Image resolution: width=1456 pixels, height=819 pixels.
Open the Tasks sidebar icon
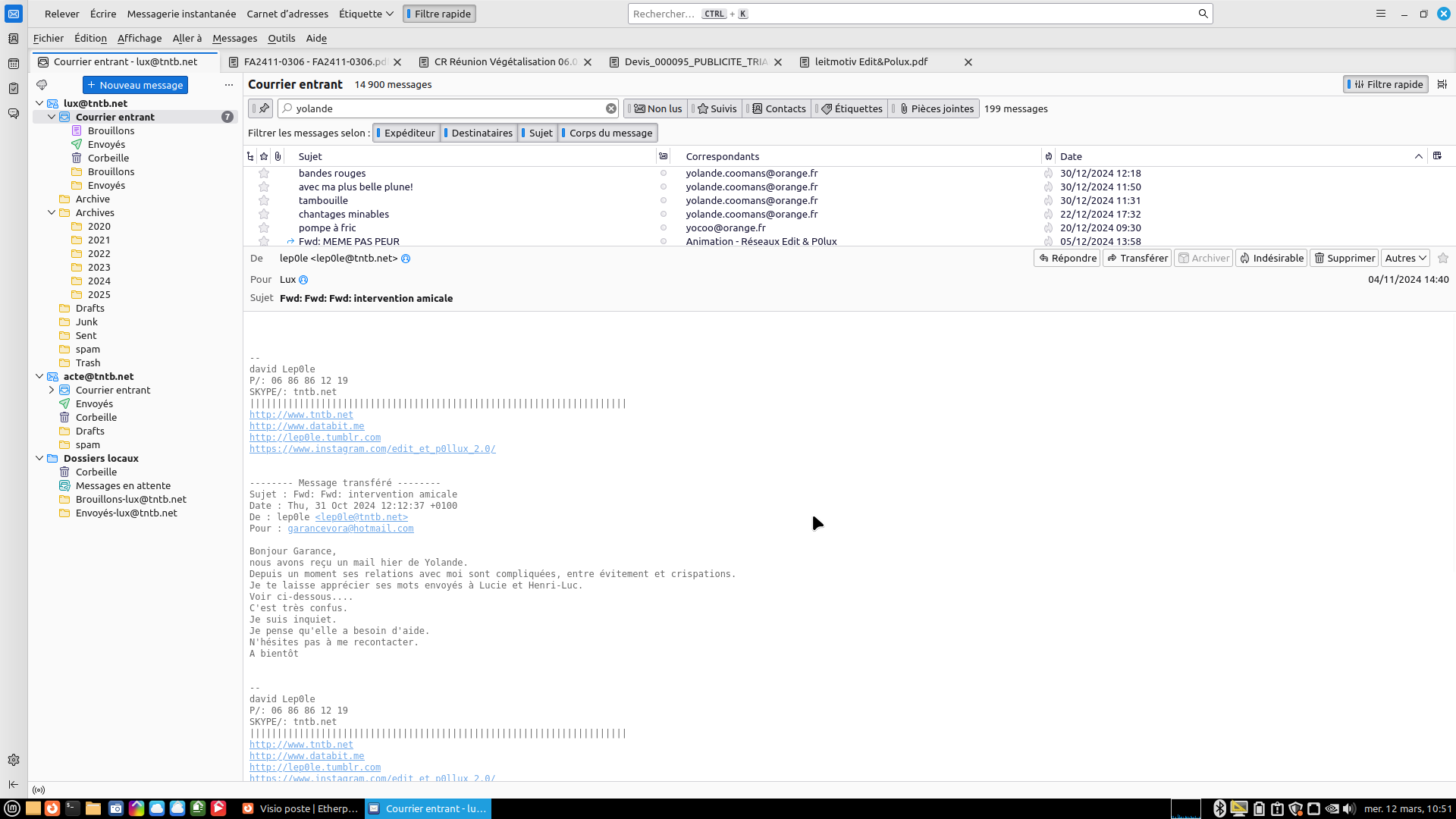tap(14, 89)
